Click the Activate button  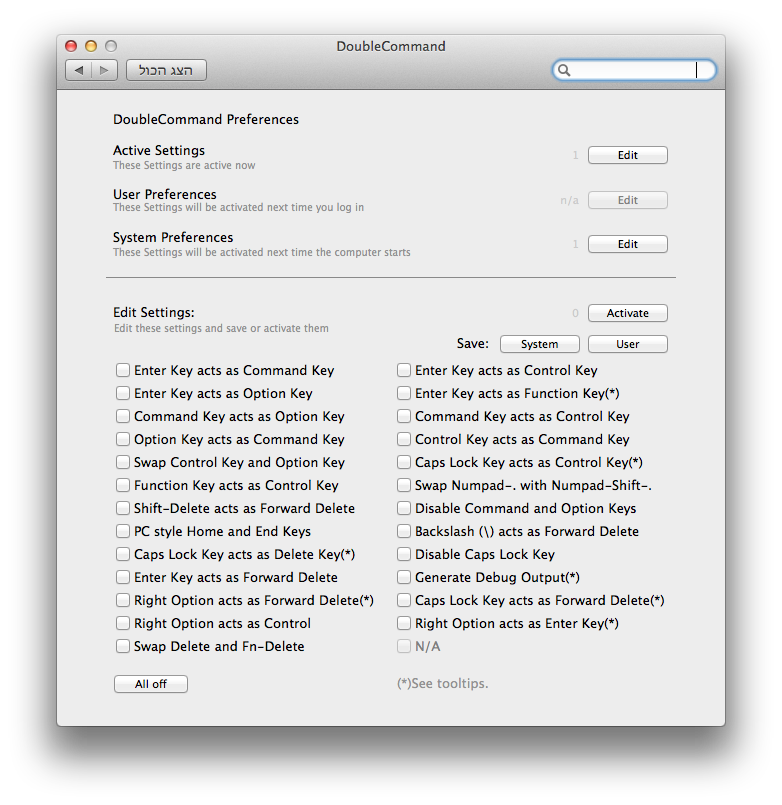(x=627, y=313)
